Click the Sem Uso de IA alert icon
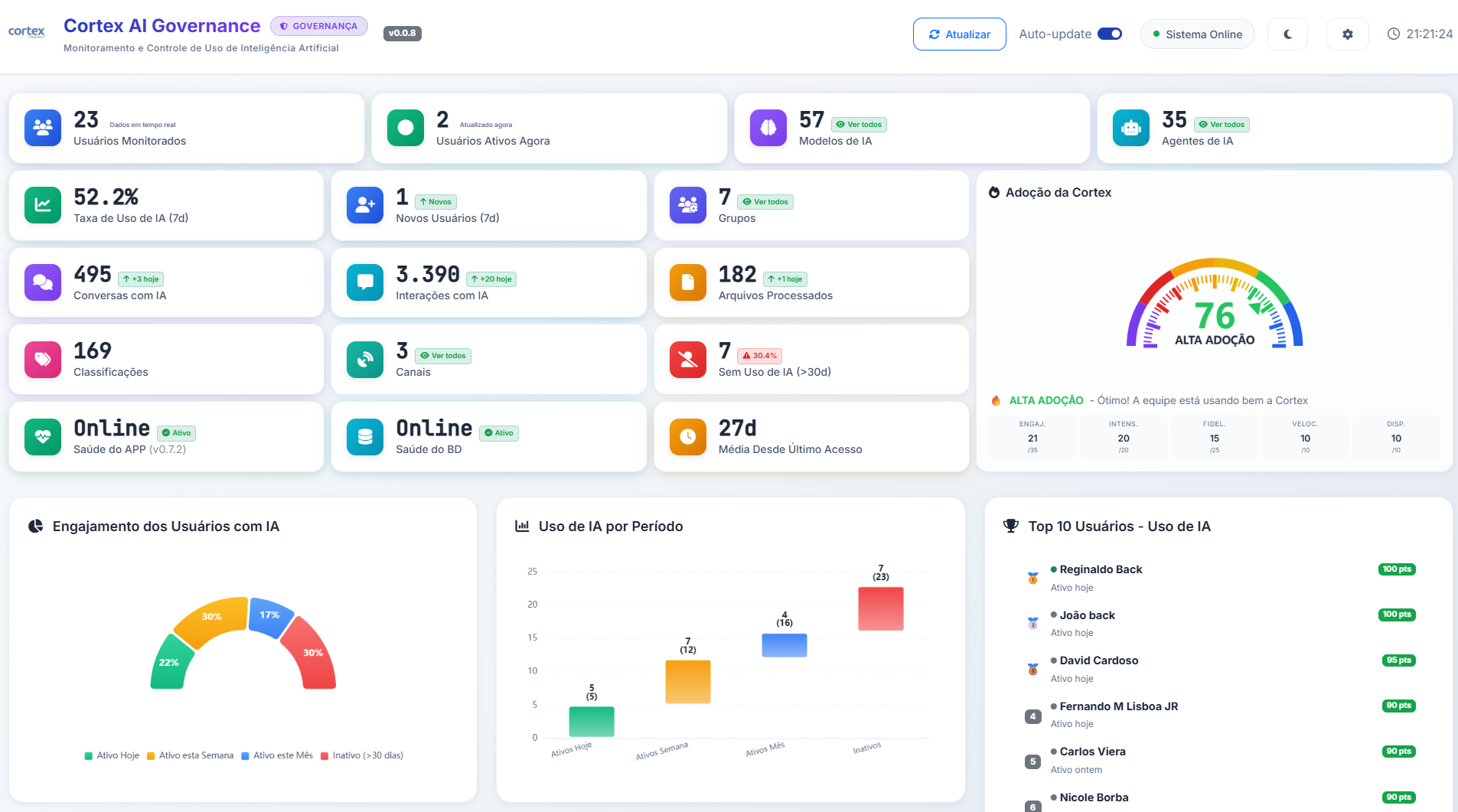 click(688, 360)
